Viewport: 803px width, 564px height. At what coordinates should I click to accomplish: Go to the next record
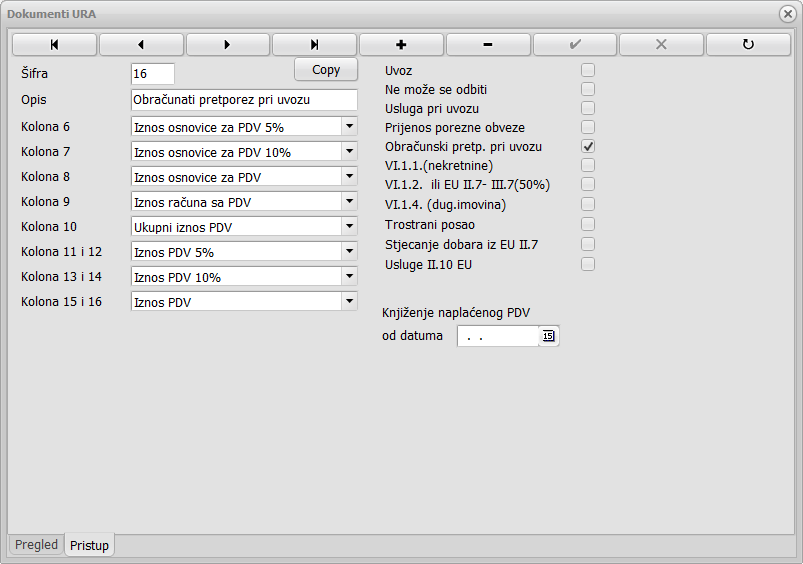coord(227,45)
